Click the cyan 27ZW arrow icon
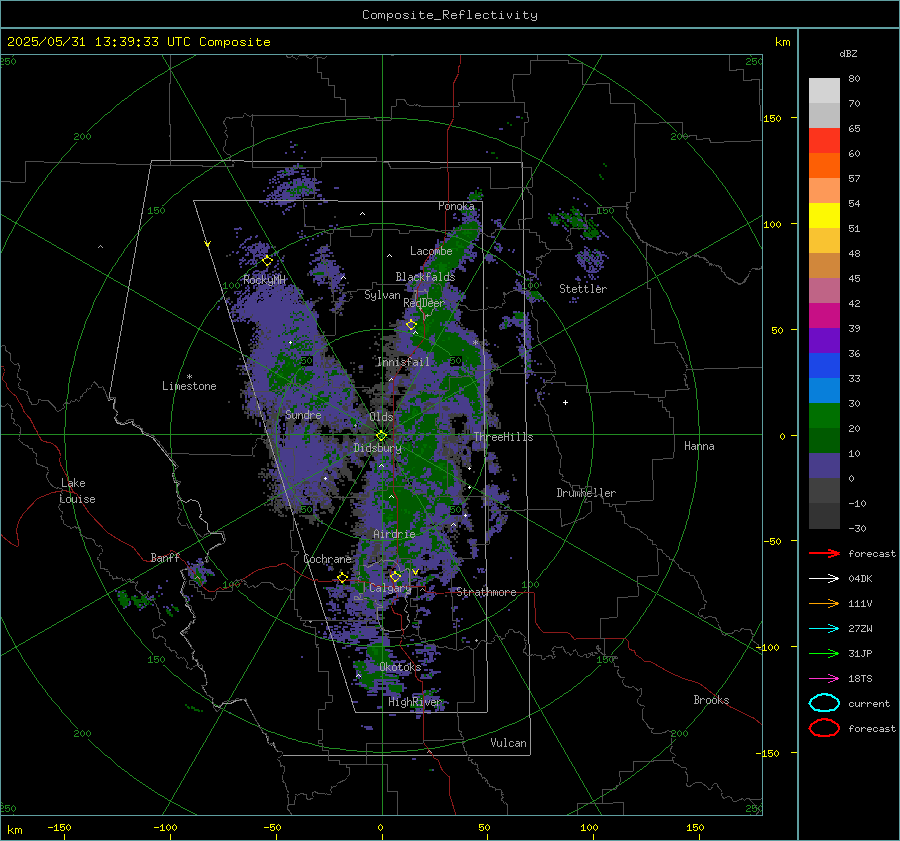 click(x=824, y=629)
